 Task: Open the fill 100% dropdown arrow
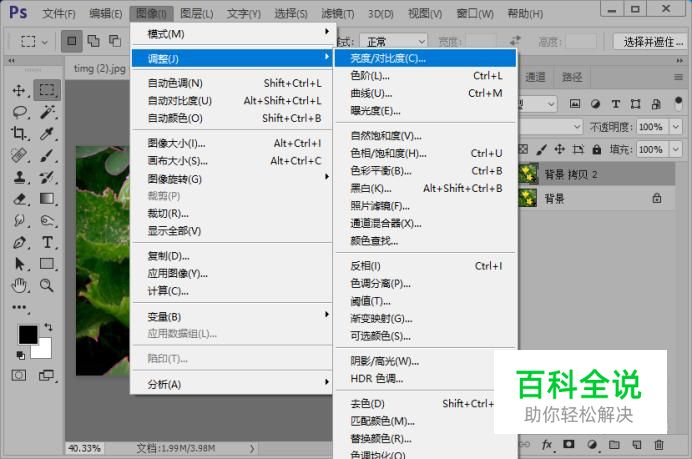(x=676, y=150)
